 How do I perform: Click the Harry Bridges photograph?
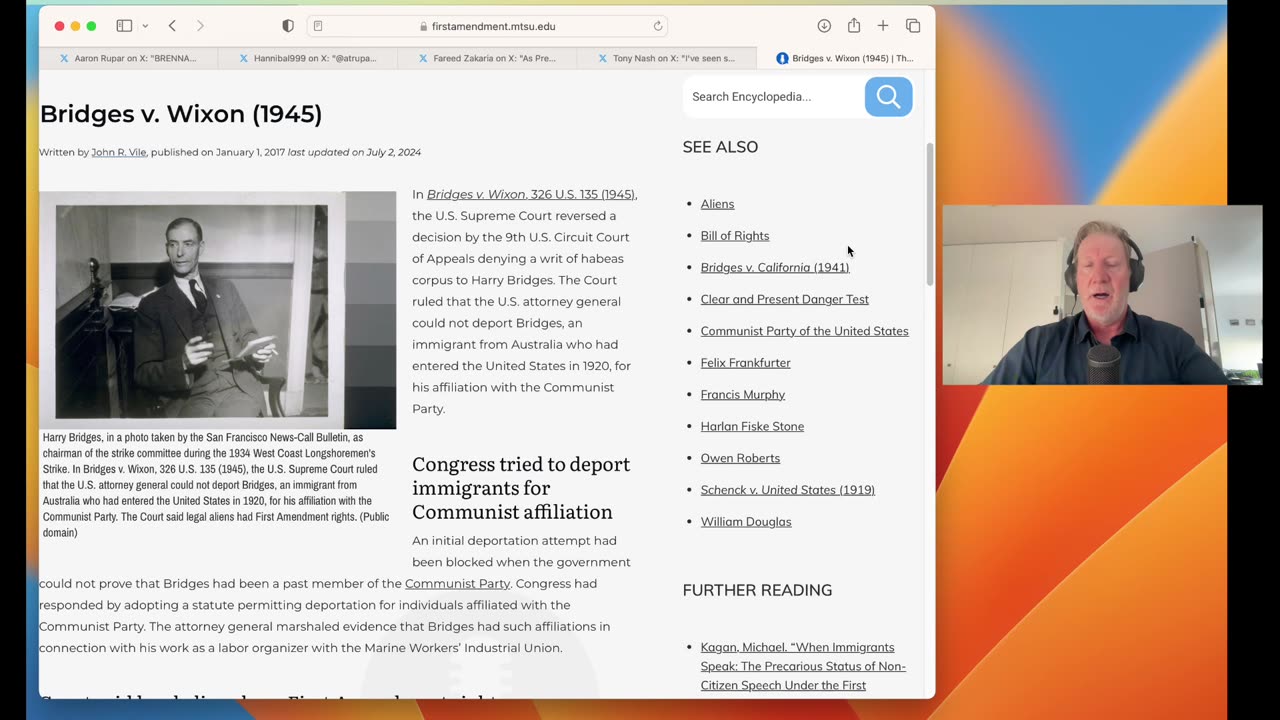[217, 310]
